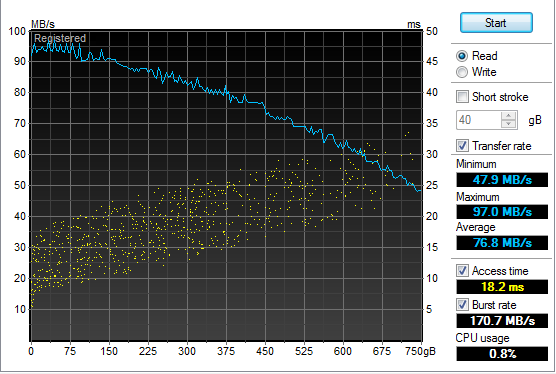
Task: Click the 18.2 ms access time value
Action: 502,286
